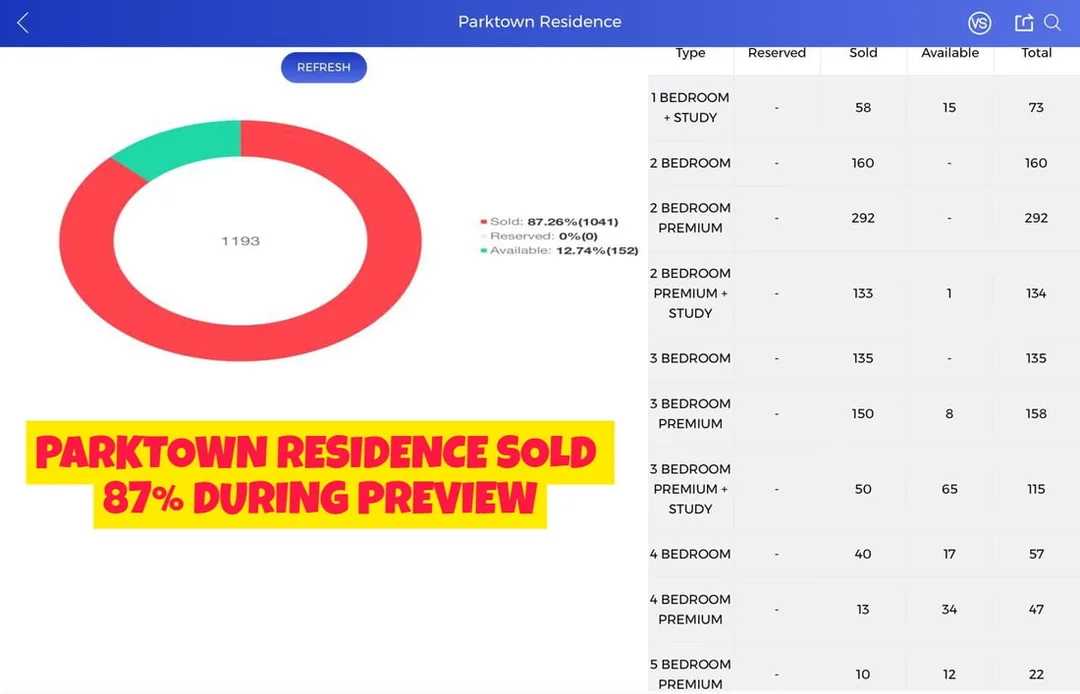This screenshot has height=694, width=1080.
Task: Select the 3 BEDROOM PREMIUM row label
Action: (690, 414)
